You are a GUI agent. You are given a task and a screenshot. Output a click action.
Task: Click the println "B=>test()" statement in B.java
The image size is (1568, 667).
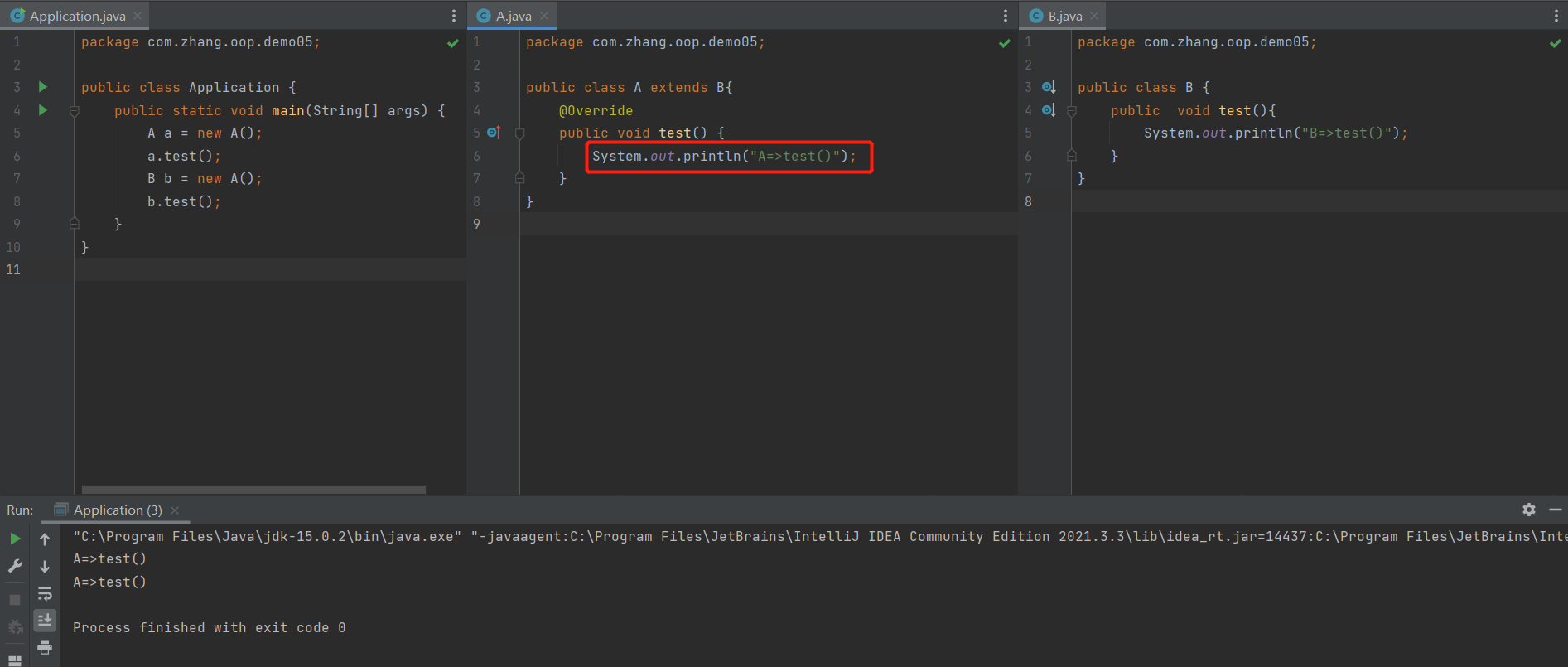[1276, 133]
